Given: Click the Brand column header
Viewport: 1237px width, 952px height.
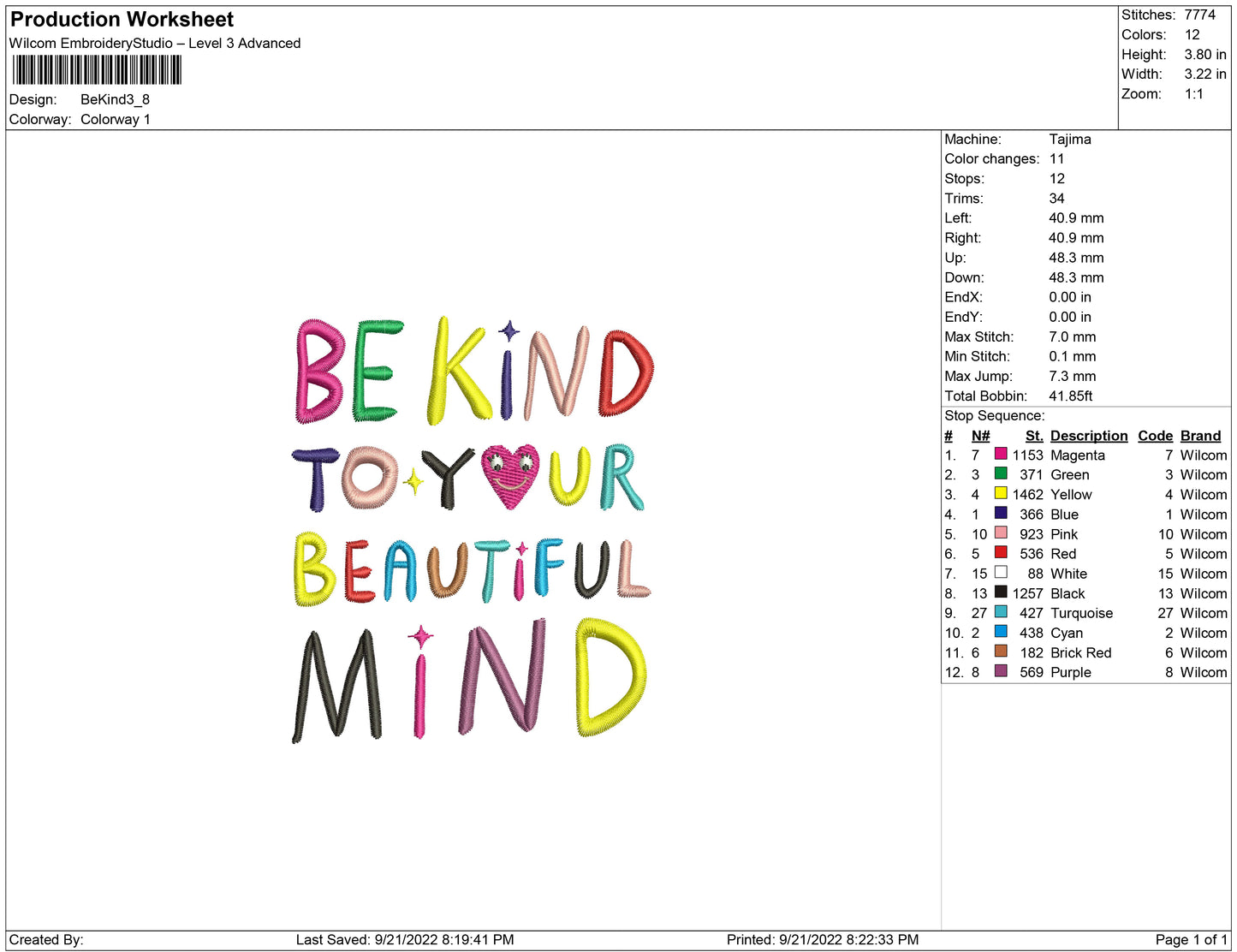Looking at the screenshot, I should pos(1200,436).
